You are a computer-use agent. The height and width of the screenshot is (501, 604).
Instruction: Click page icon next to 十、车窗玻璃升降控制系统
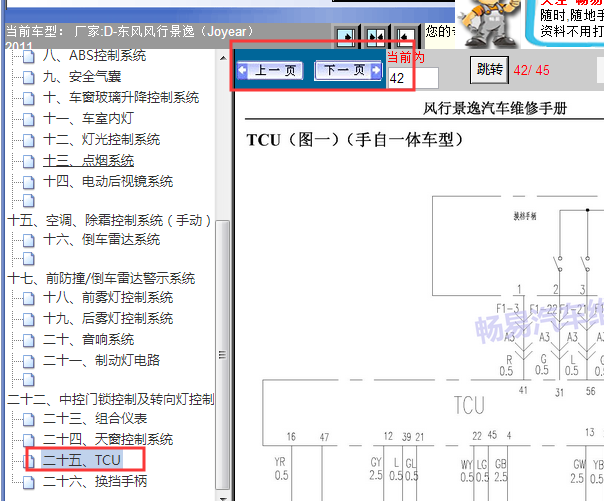point(28,98)
